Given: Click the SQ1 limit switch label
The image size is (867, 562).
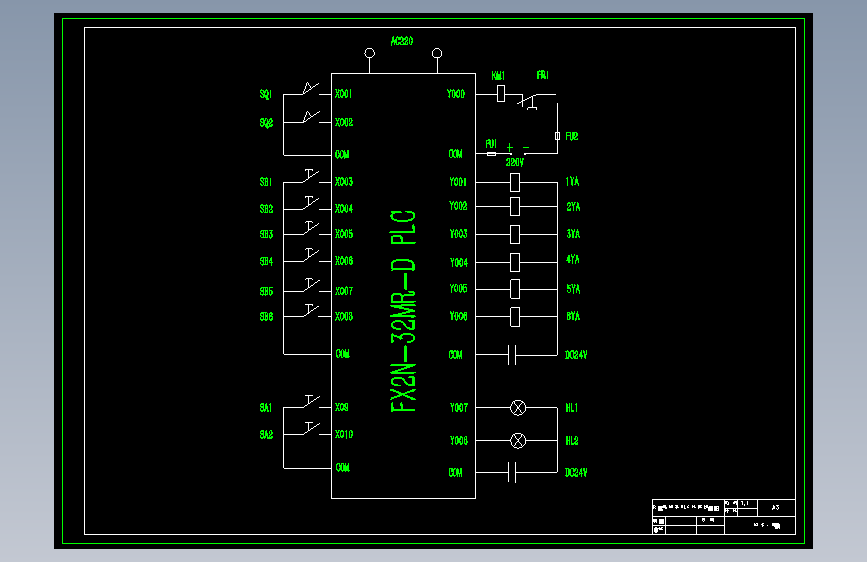Looking at the screenshot, I should (x=266, y=94).
